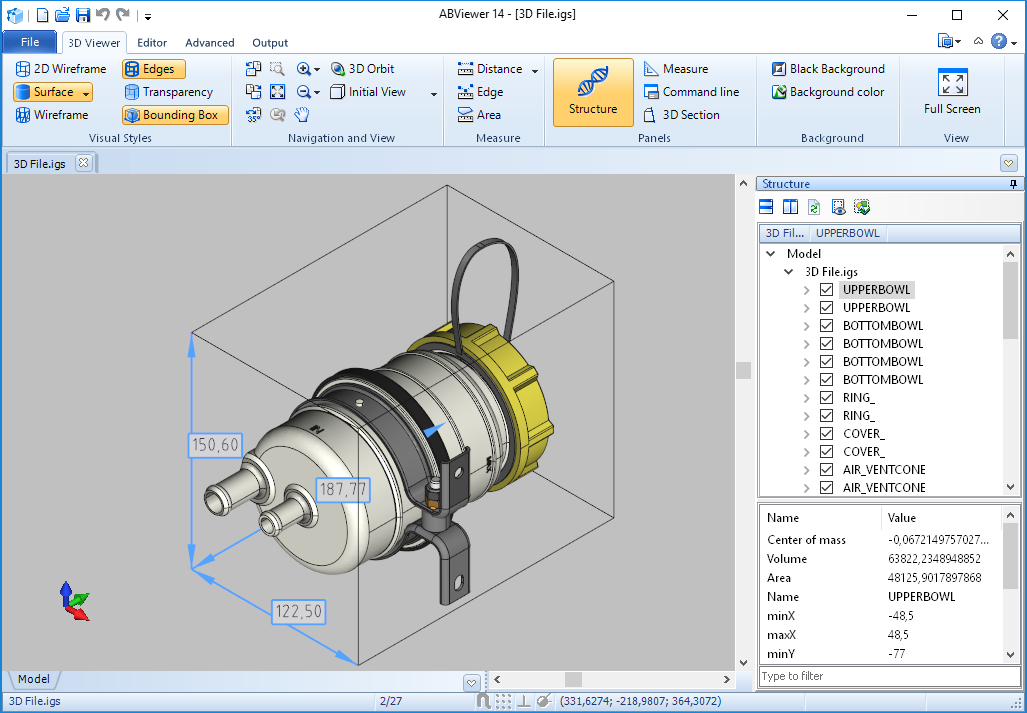Switch to the Editor ribbon tab

coord(152,43)
